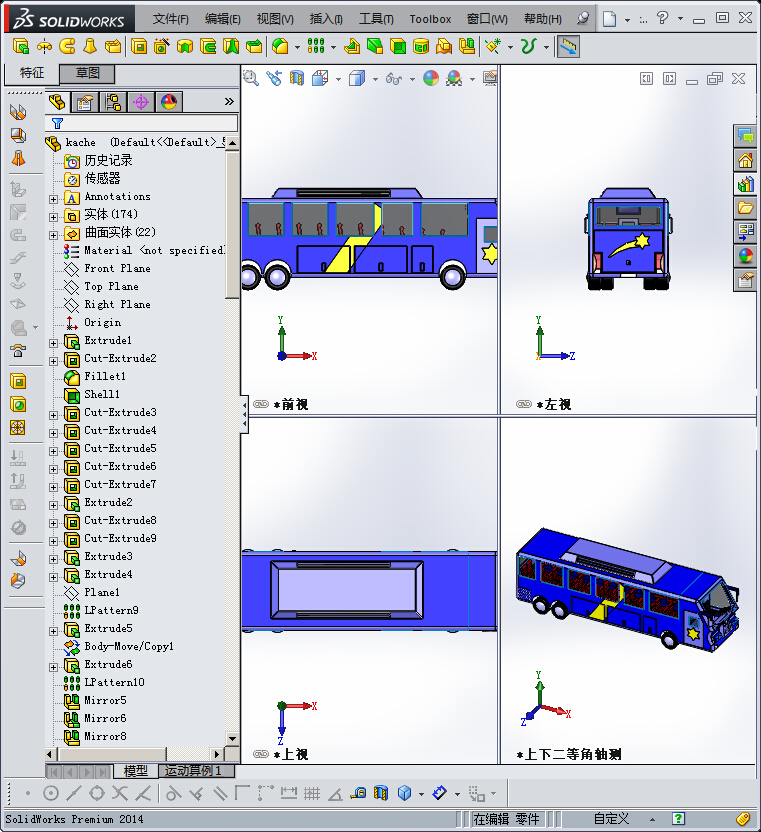Click the feature tree vertical scrollbar down arrow
Viewport: 761px width, 832px height.
click(x=232, y=738)
